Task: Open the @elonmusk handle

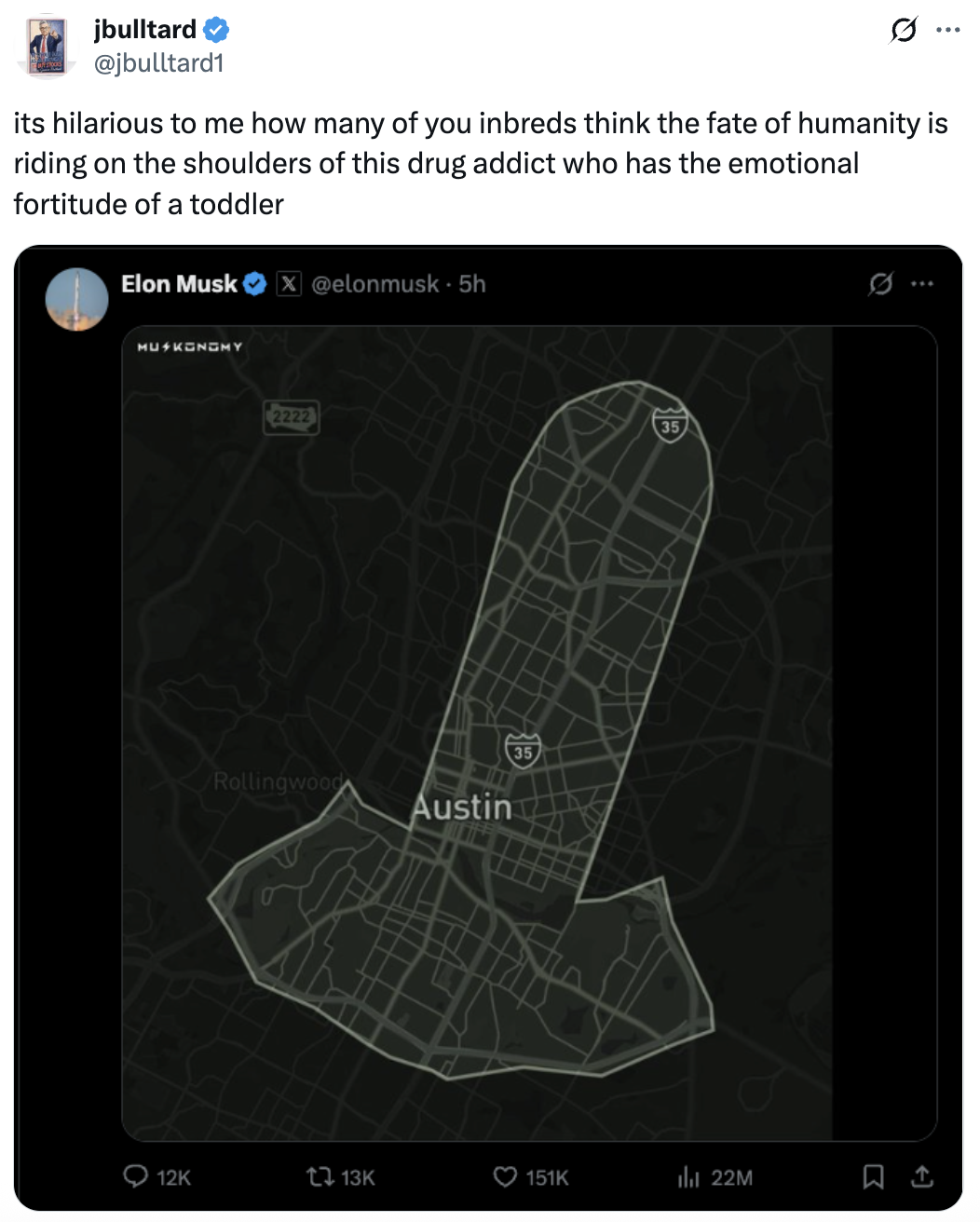Action: click(x=374, y=284)
